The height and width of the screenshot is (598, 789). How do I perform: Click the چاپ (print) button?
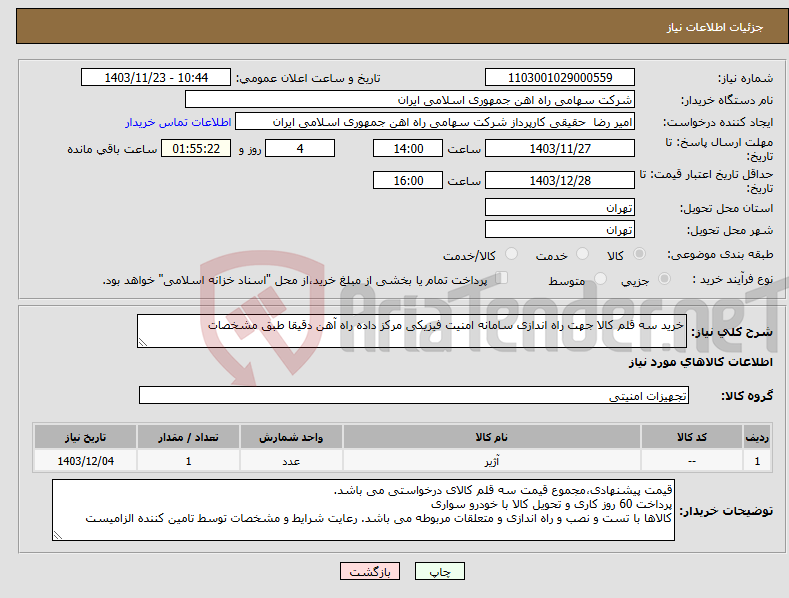439,572
